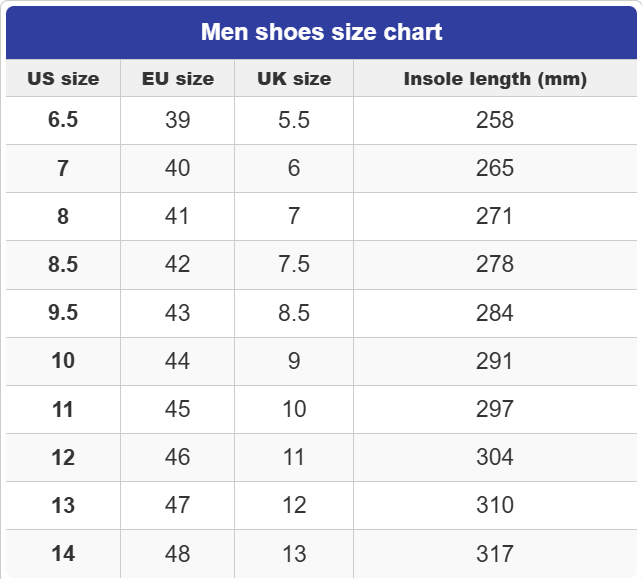This screenshot has width=642, height=579.
Task: Select US size 12 cell
Action: pyautogui.click(x=63, y=457)
